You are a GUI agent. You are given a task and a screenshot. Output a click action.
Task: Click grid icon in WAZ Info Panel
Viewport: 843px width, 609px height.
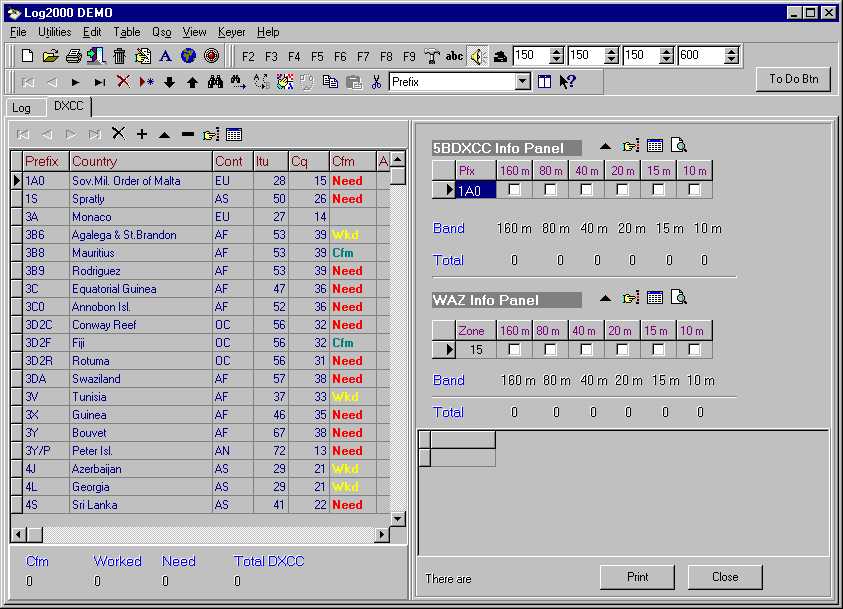655,297
